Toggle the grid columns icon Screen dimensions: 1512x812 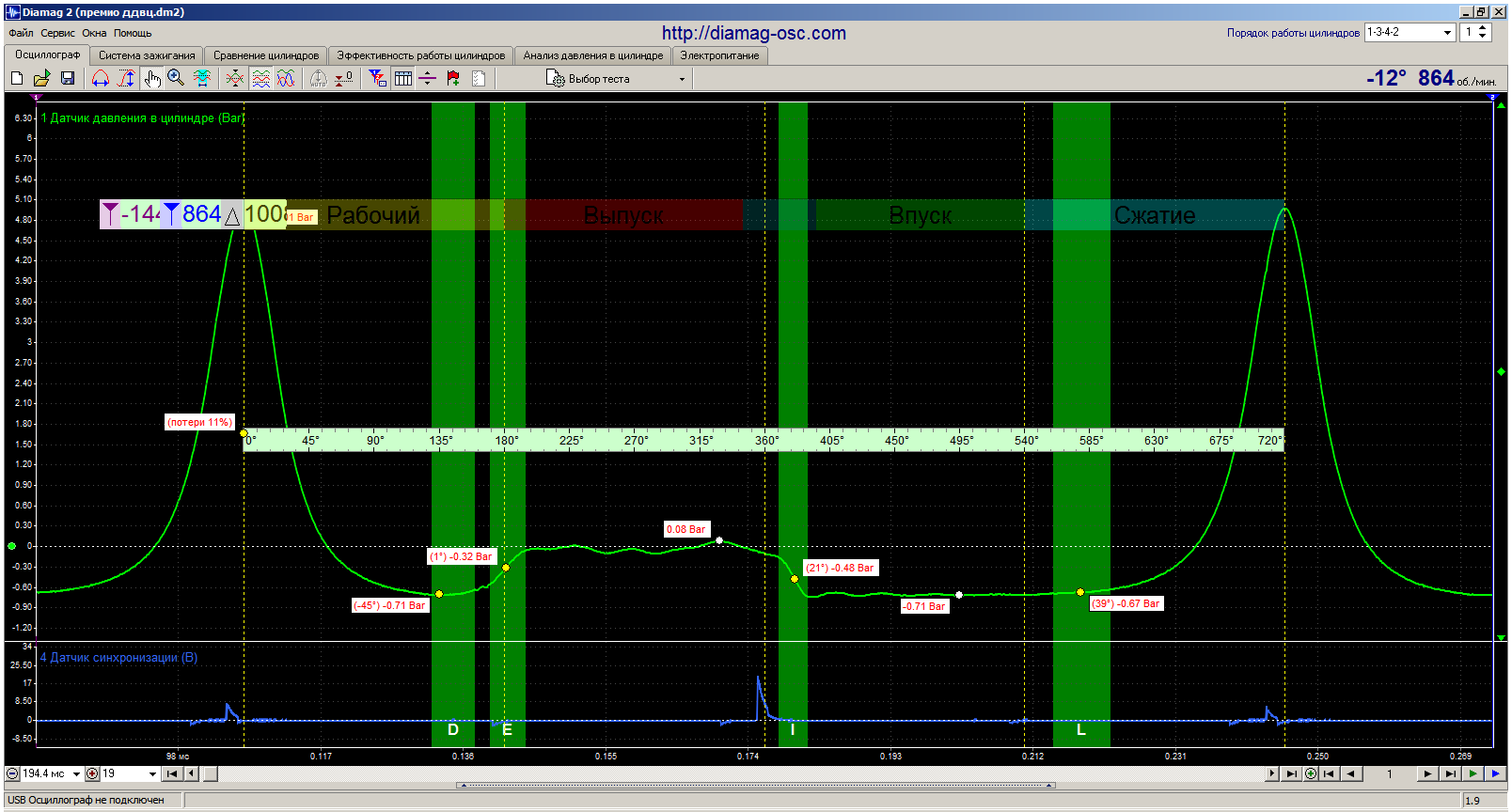(x=402, y=79)
